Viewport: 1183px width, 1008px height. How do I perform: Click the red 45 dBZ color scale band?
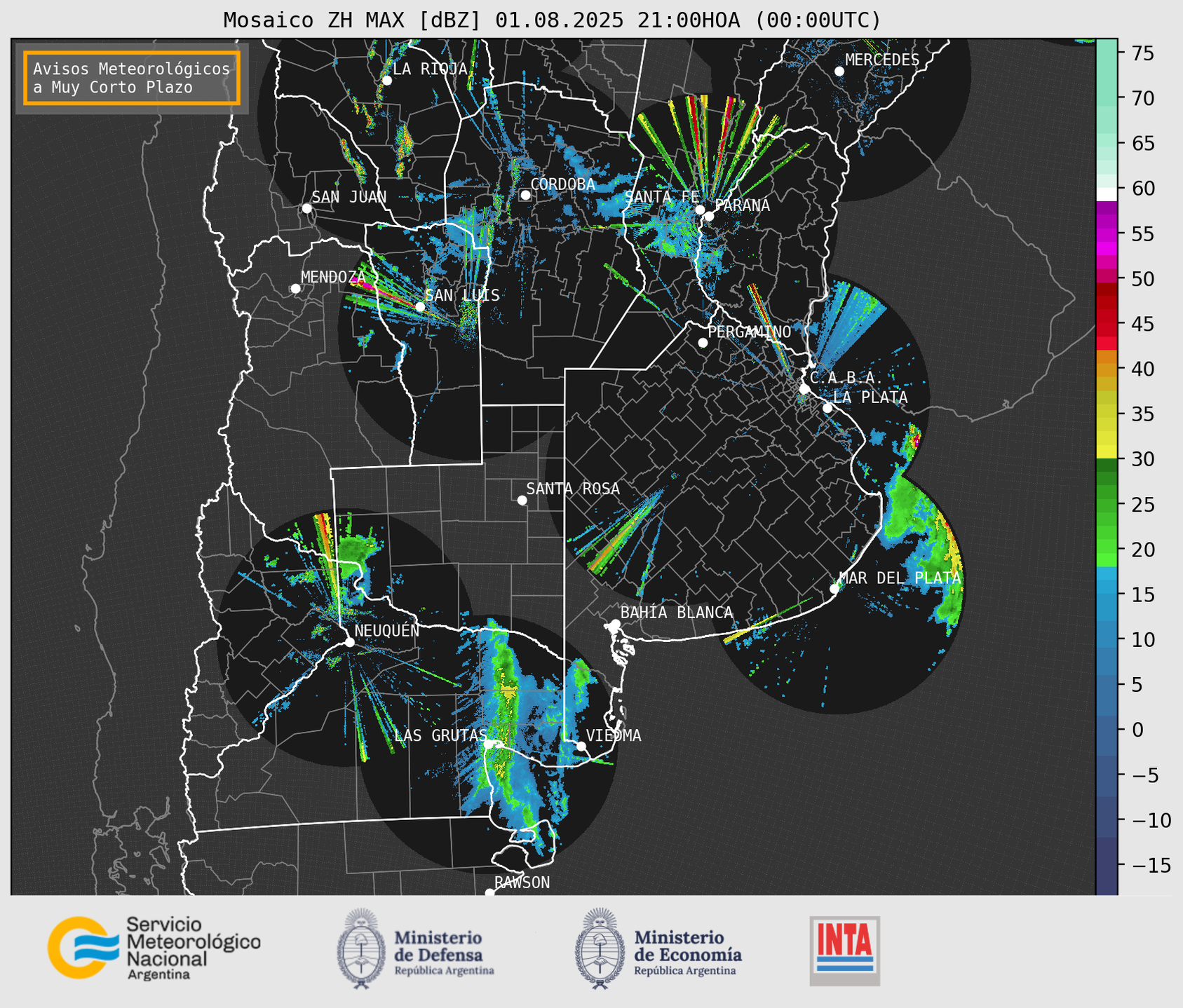click(1106, 324)
